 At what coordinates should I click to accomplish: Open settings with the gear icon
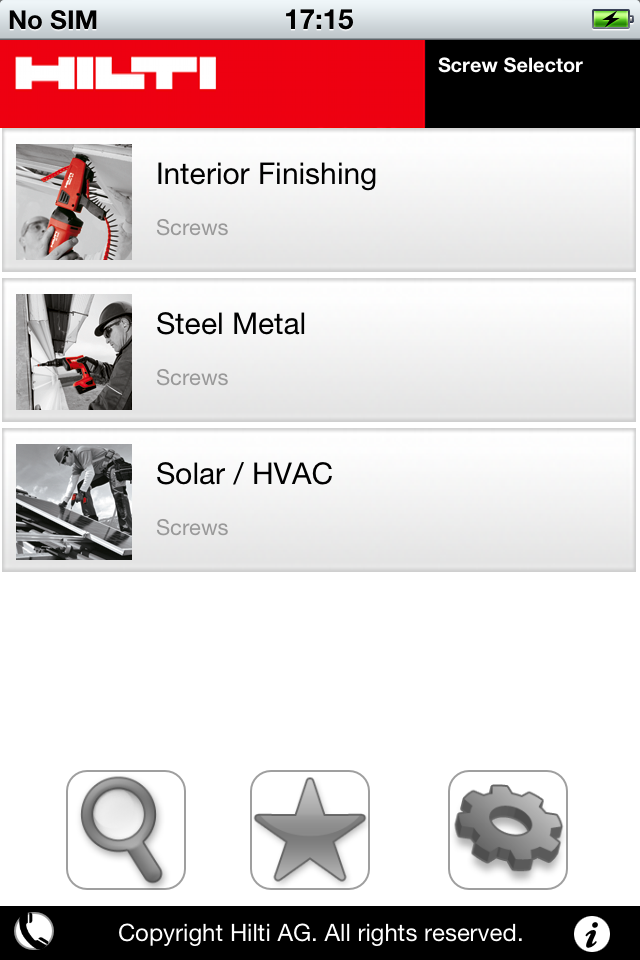coord(508,830)
